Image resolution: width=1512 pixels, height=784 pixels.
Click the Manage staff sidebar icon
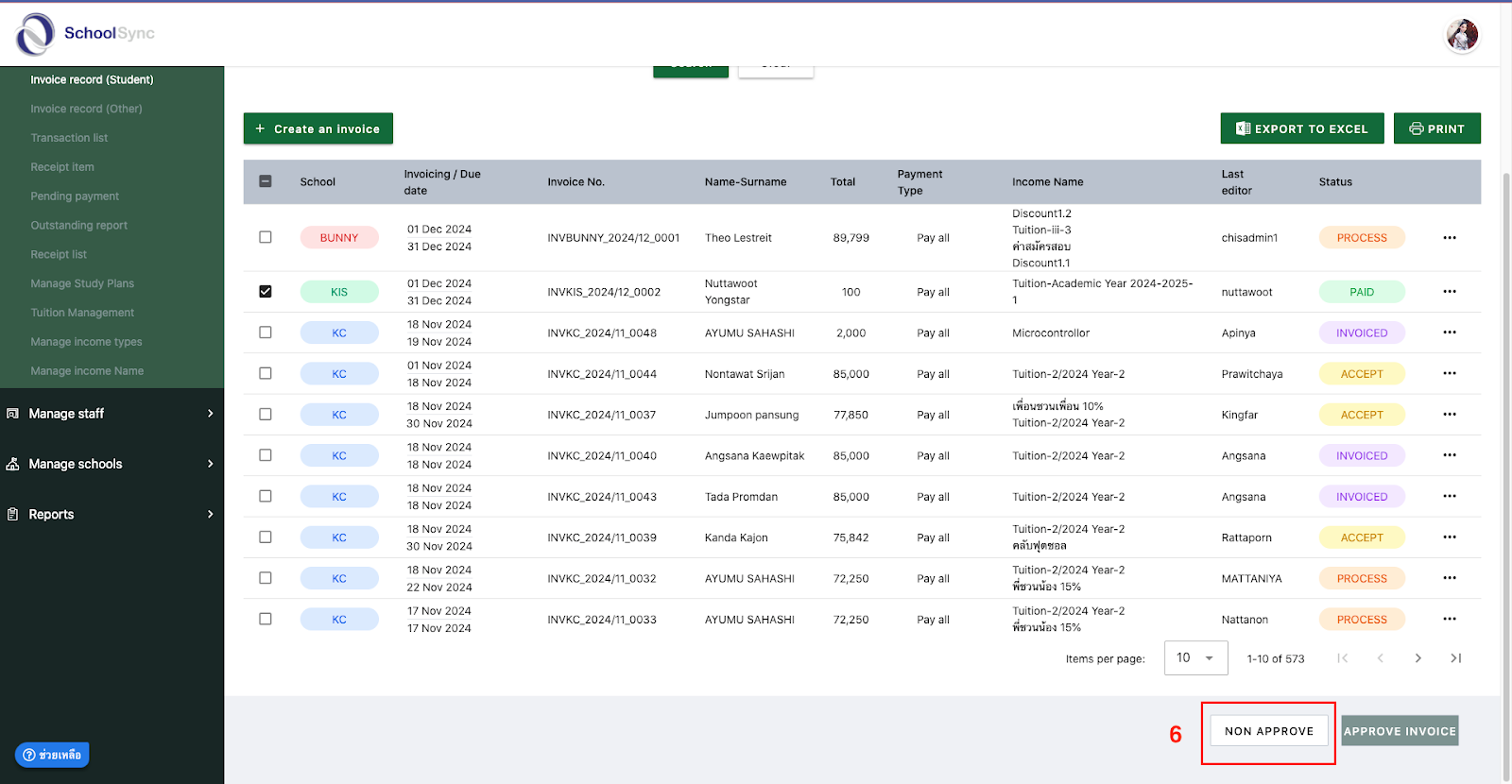(13, 414)
